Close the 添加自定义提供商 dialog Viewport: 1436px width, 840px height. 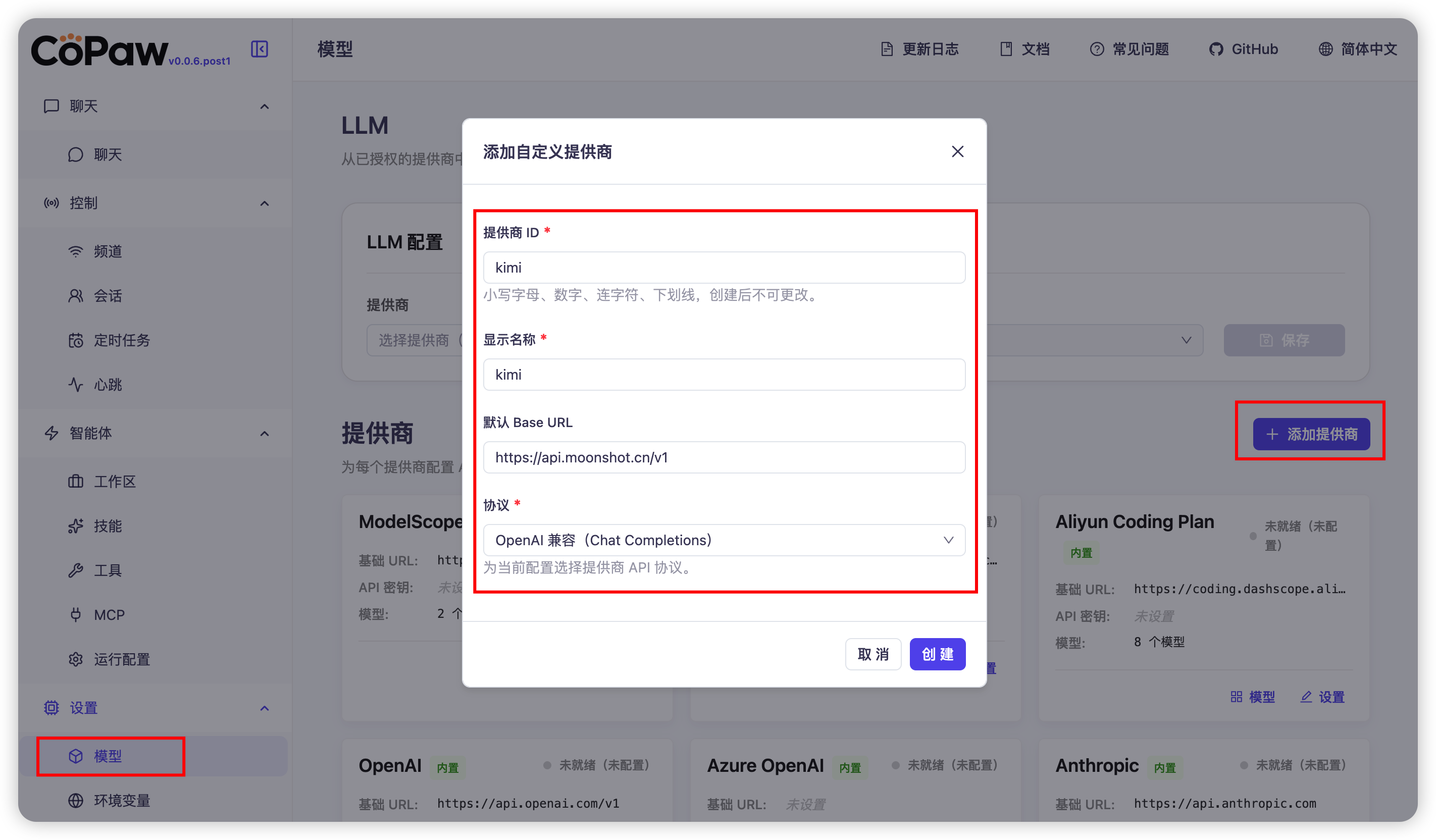point(957,151)
